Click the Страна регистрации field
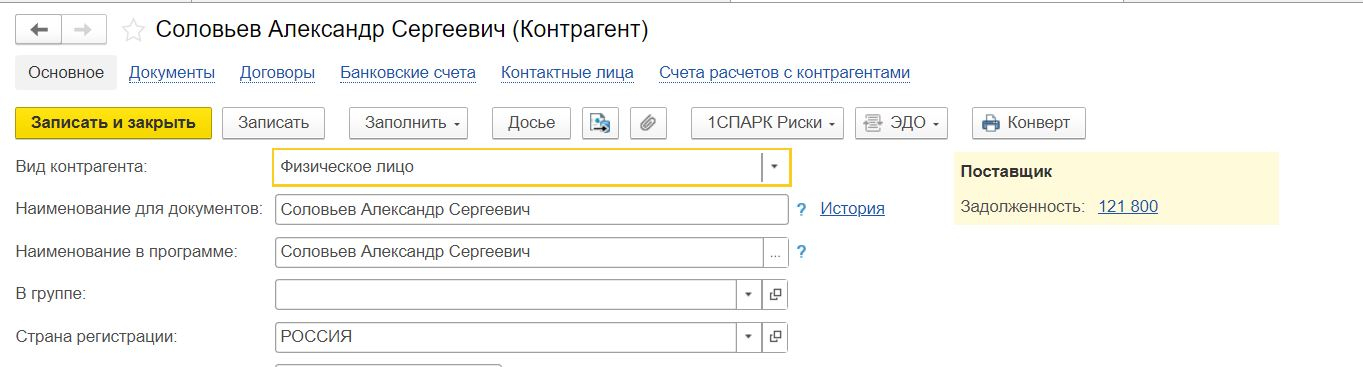 pyautogui.click(x=506, y=337)
